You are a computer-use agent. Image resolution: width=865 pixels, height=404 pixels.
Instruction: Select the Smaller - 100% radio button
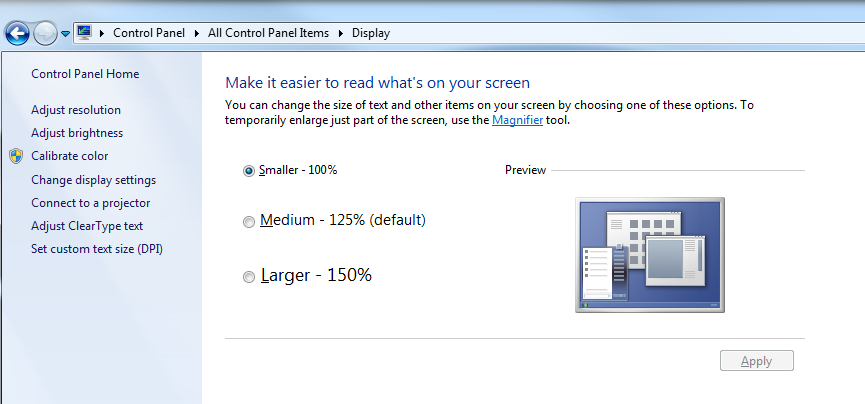click(249, 171)
